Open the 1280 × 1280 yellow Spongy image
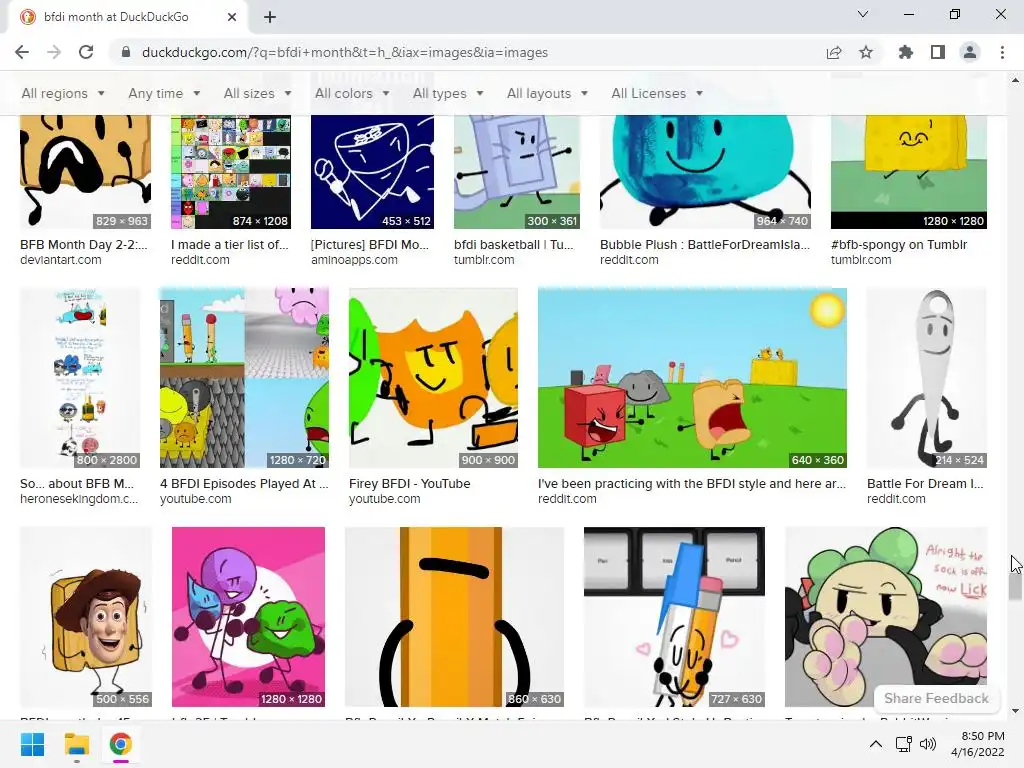The image size is (1024, 768). click(x=908, y=172)
